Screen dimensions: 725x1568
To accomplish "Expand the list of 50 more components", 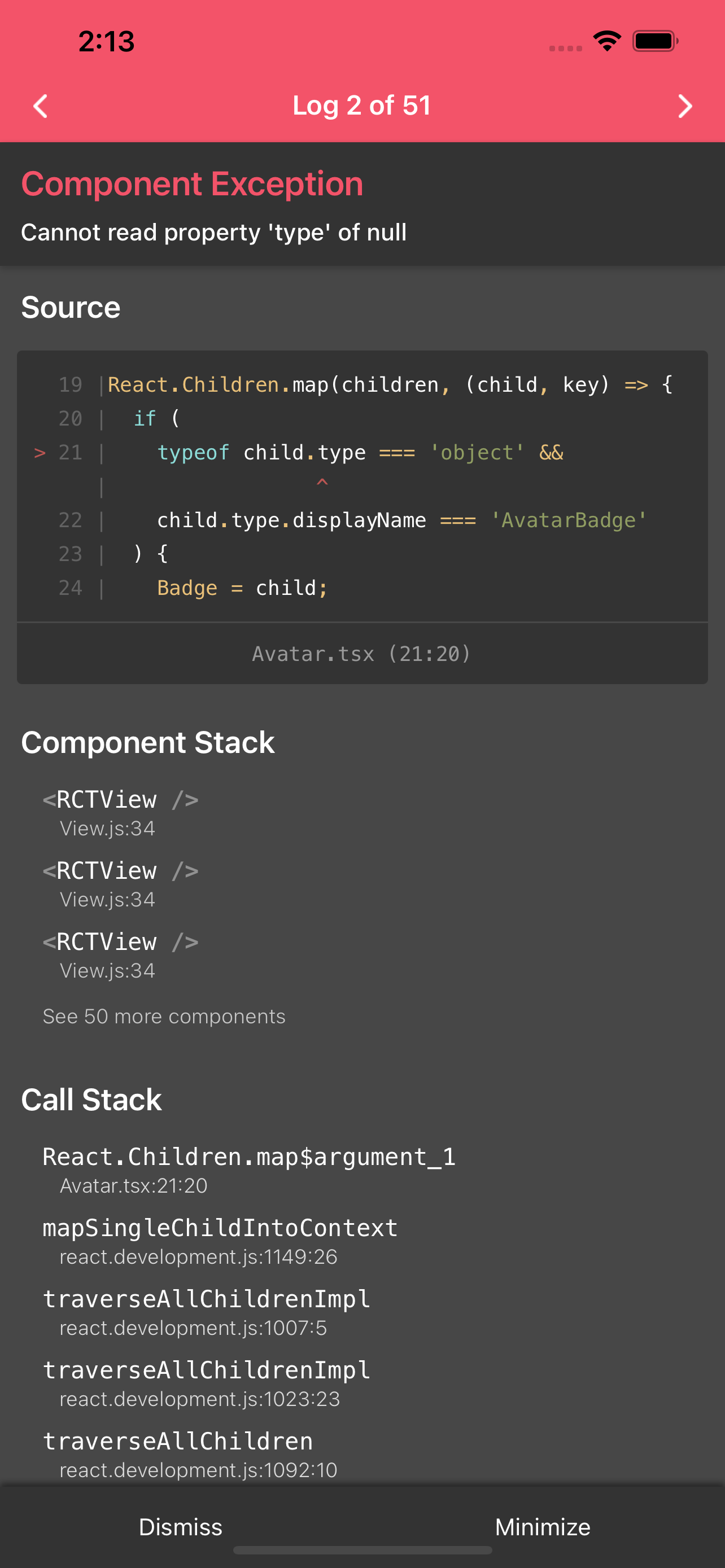I will click(x=163, y=1015).
